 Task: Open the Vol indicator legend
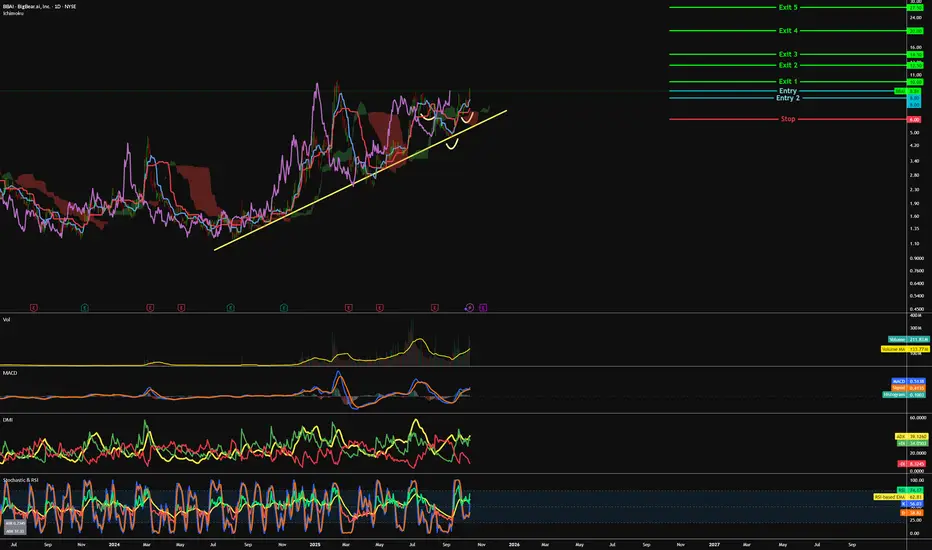[7, 319]
